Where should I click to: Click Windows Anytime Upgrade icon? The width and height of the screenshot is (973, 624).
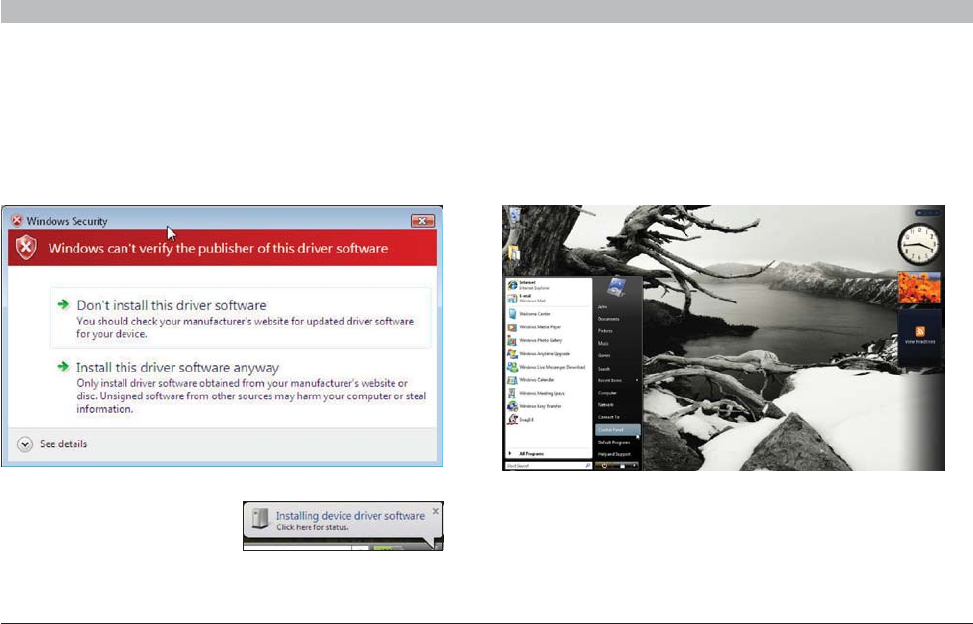[513, 354]
